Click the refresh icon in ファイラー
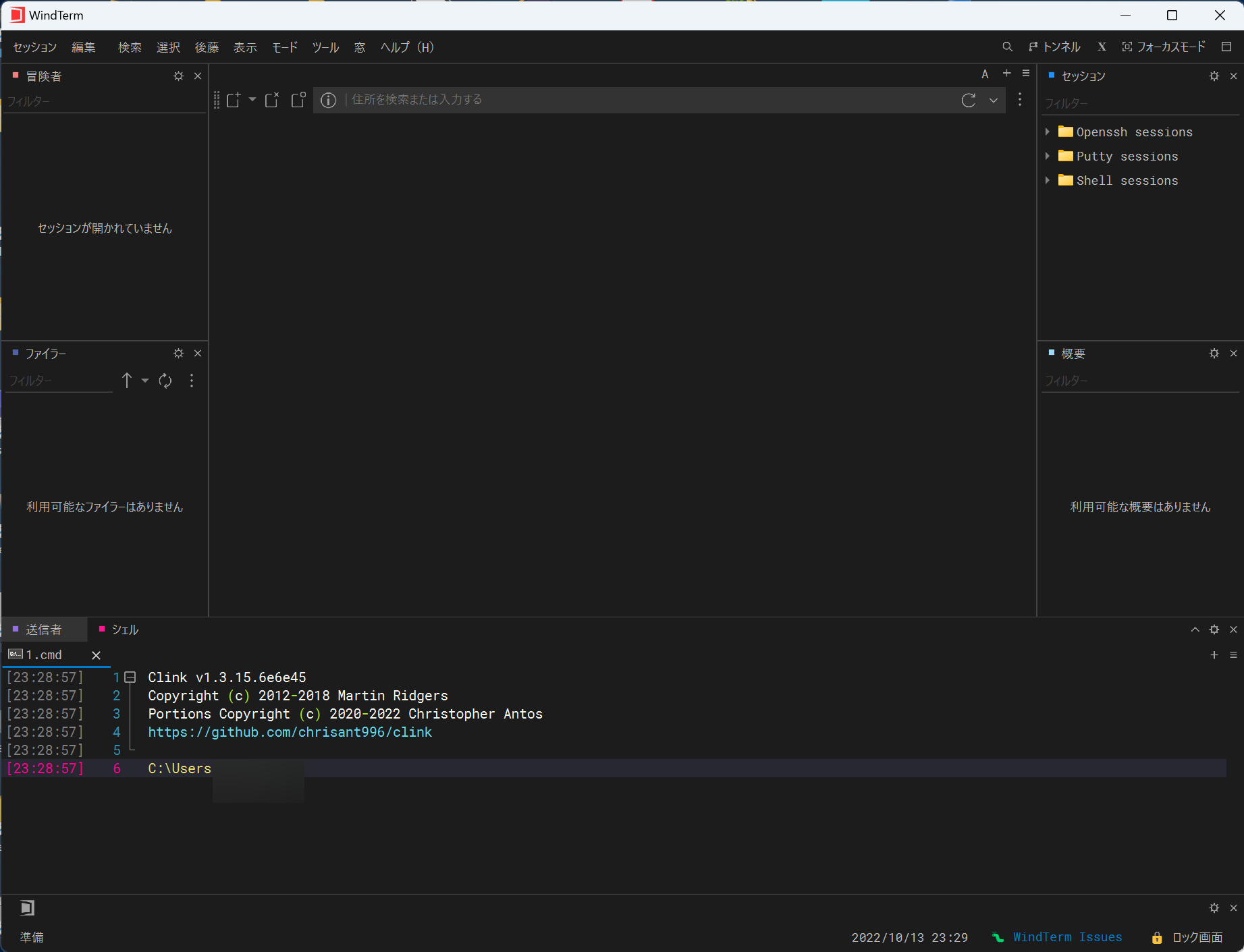1244x952 pixels. pyautogui.click(x=165, y=381)
